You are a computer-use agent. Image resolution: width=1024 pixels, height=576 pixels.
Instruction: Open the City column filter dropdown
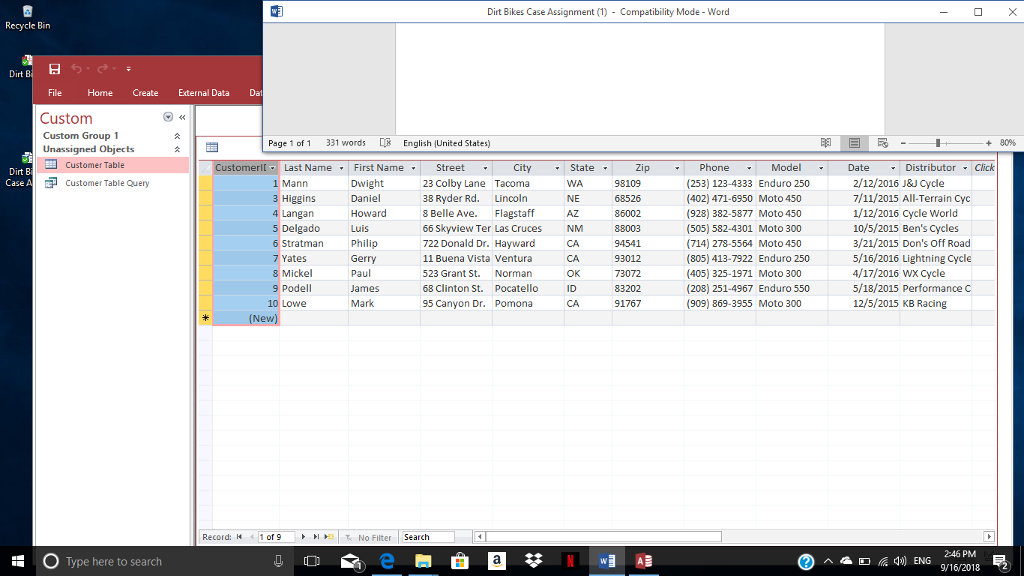pyautogui.click(x=556, y=168)
